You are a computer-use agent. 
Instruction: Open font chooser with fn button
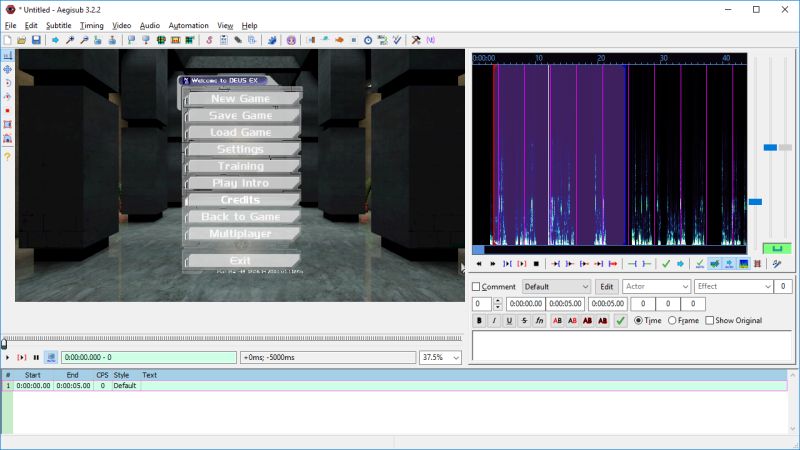(539, 320)
